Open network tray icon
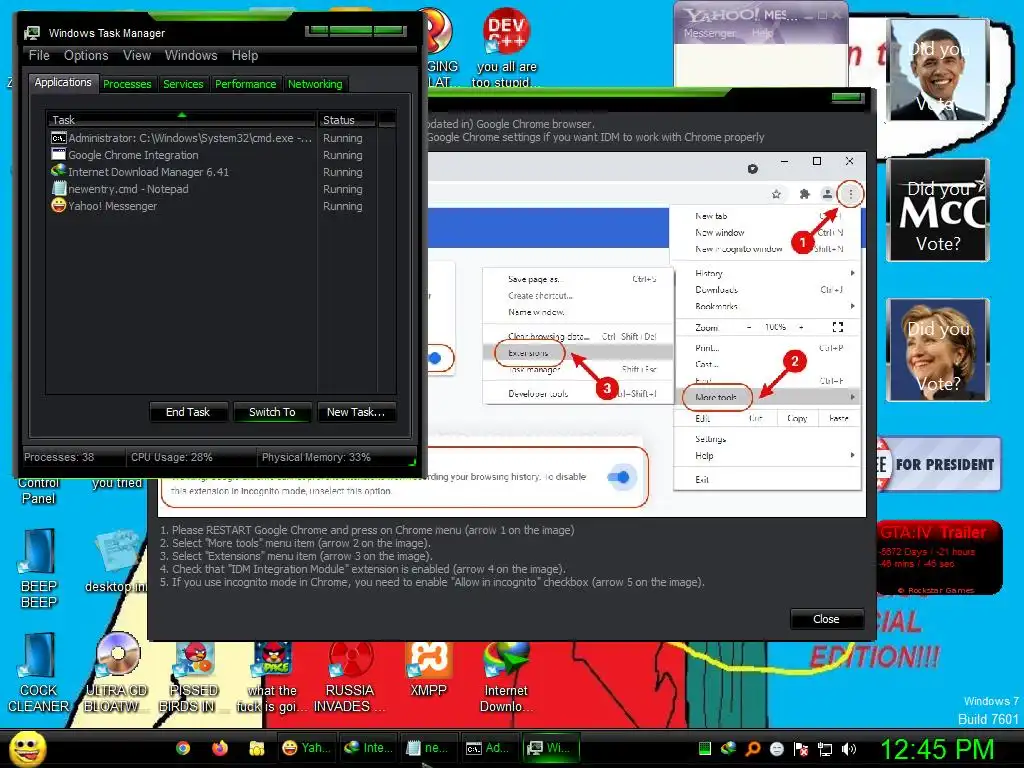 coord(825,749)
